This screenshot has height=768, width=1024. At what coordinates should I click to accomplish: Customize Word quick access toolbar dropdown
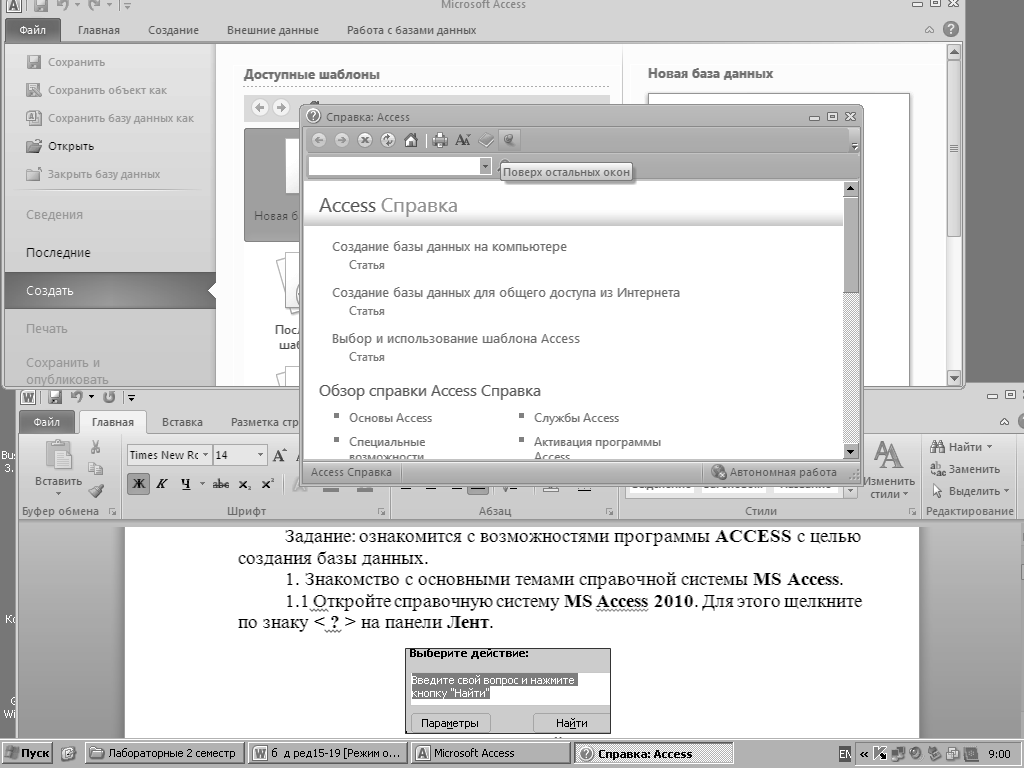point(131,397)
